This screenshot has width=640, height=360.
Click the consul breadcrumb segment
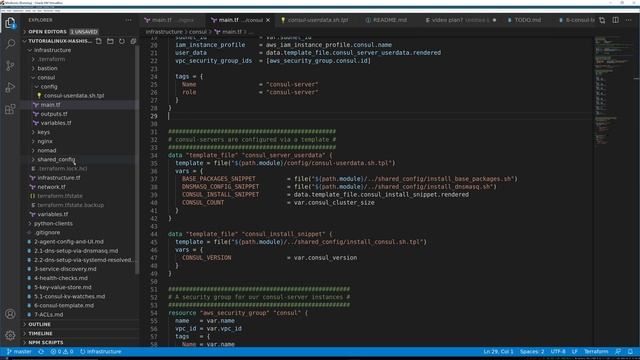tap(198, 31)
